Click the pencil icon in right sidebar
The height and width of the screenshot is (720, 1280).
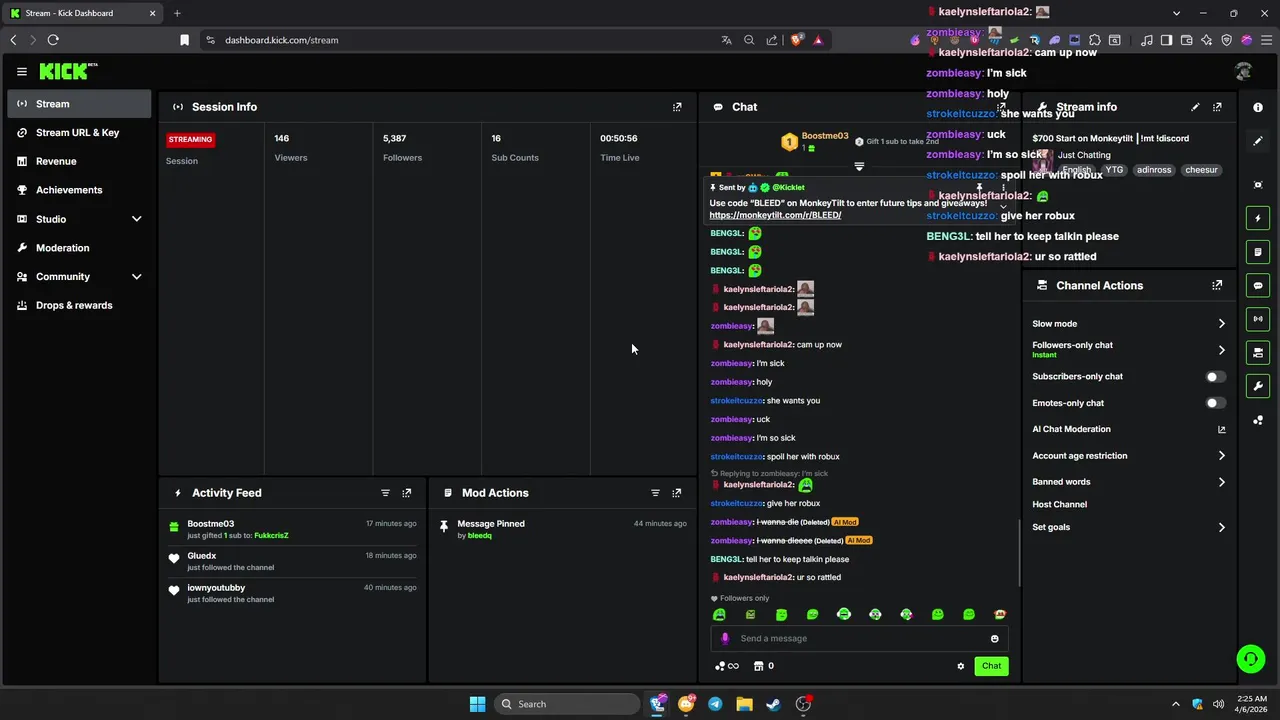coord(1258,142)
